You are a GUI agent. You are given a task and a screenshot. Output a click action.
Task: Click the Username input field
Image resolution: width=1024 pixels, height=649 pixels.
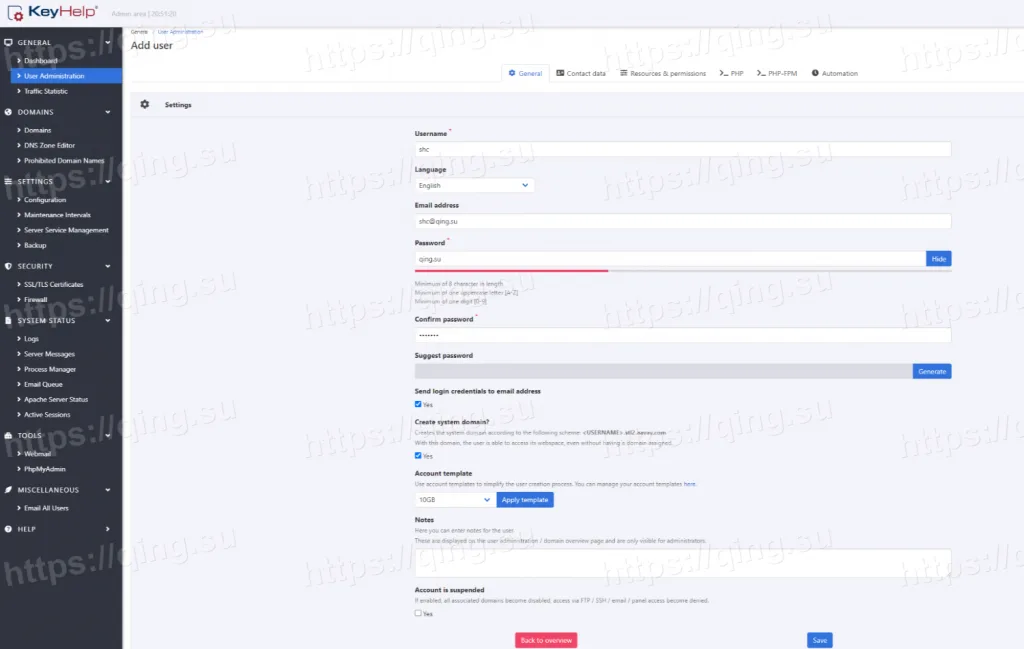point(682,150)
